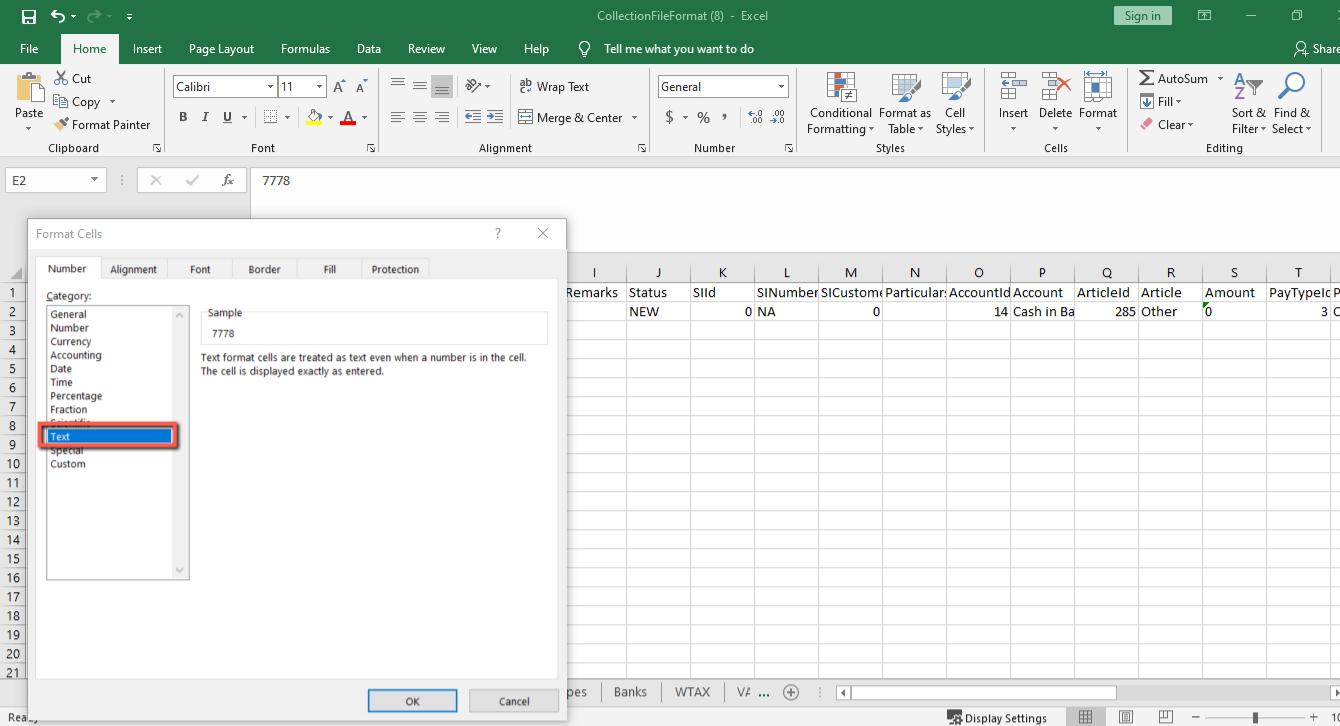This screenshot has height=726, width=1340.
Task: Toggle Bold formatting
Action: 183,118
